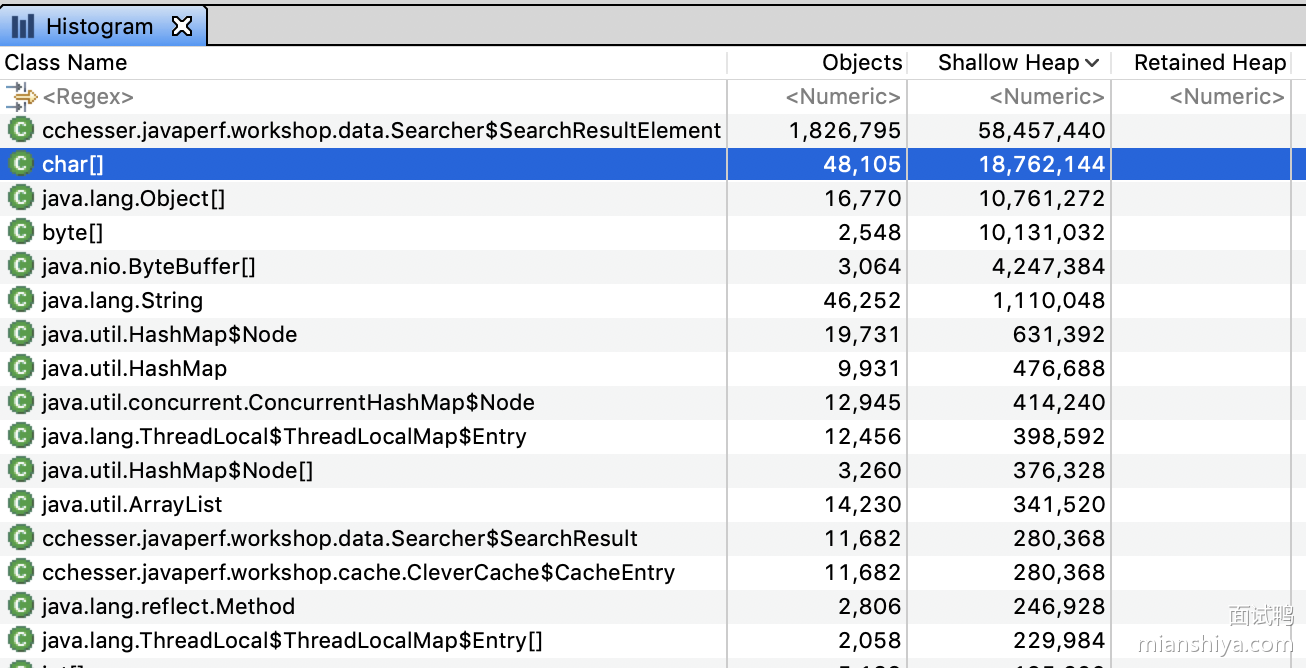Click class icon for java.lang.reflect.Method

[x=21, y=606]
